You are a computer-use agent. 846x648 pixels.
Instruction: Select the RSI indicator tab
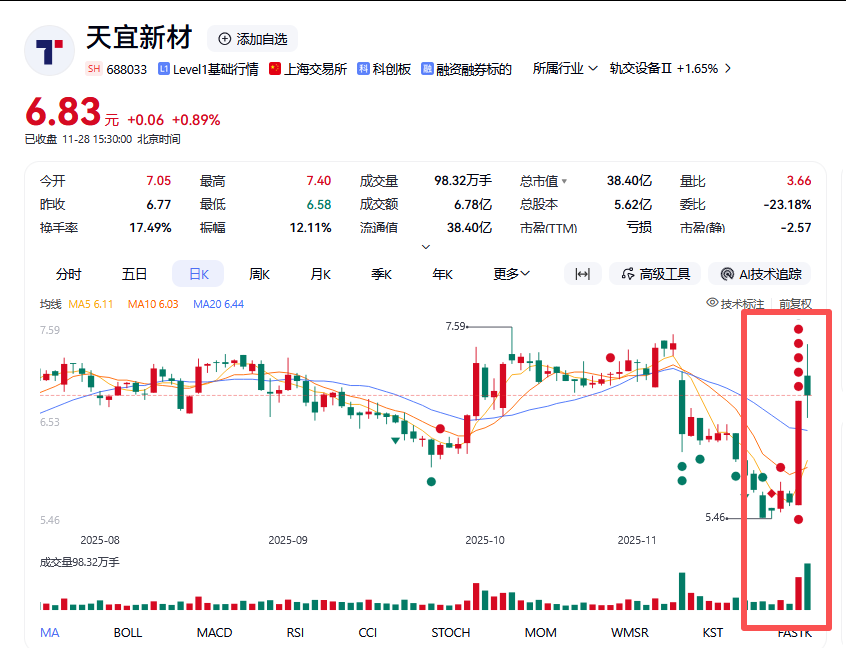[295, 632]
